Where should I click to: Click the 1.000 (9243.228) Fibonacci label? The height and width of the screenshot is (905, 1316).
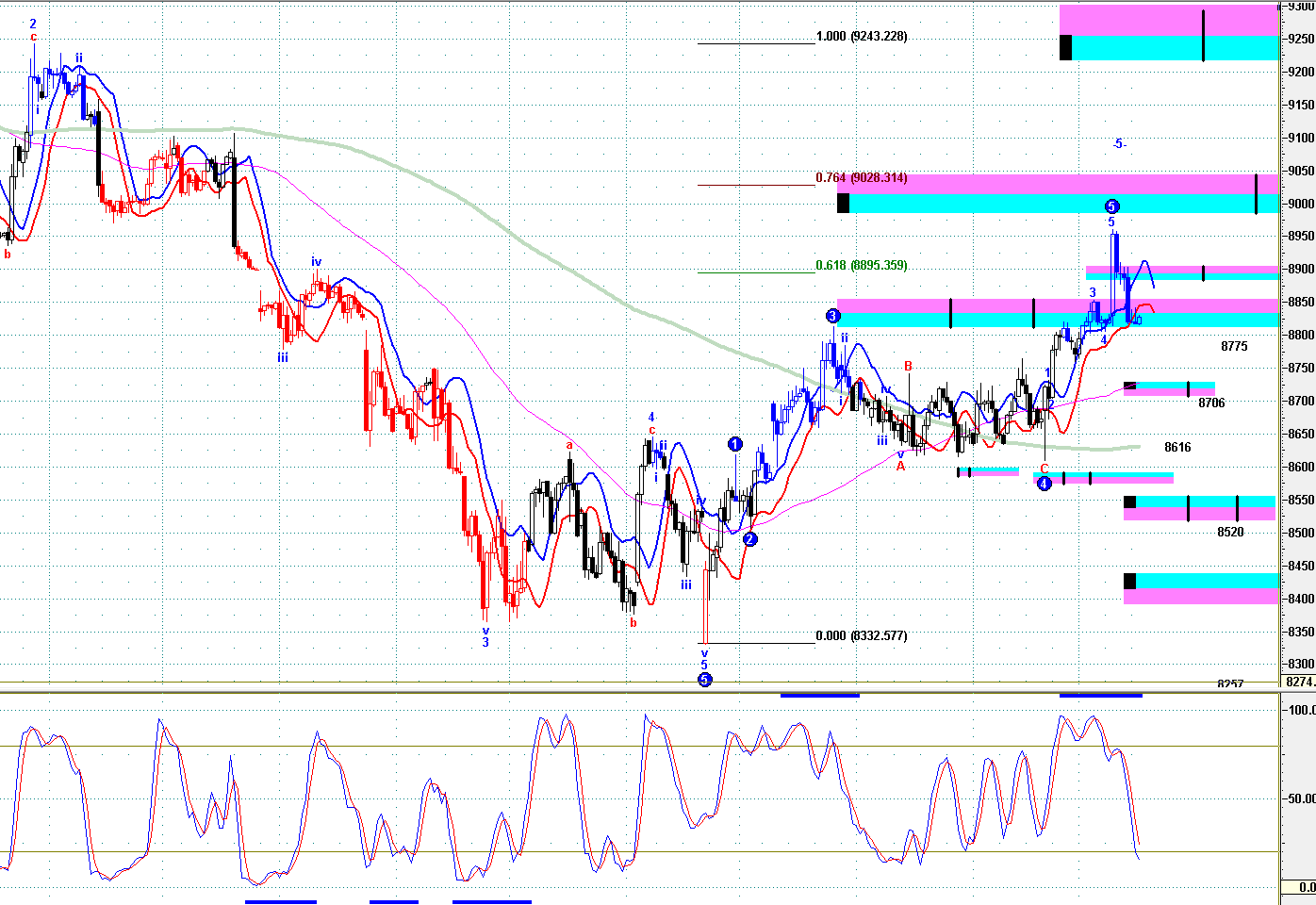click(x=862, y=37)
